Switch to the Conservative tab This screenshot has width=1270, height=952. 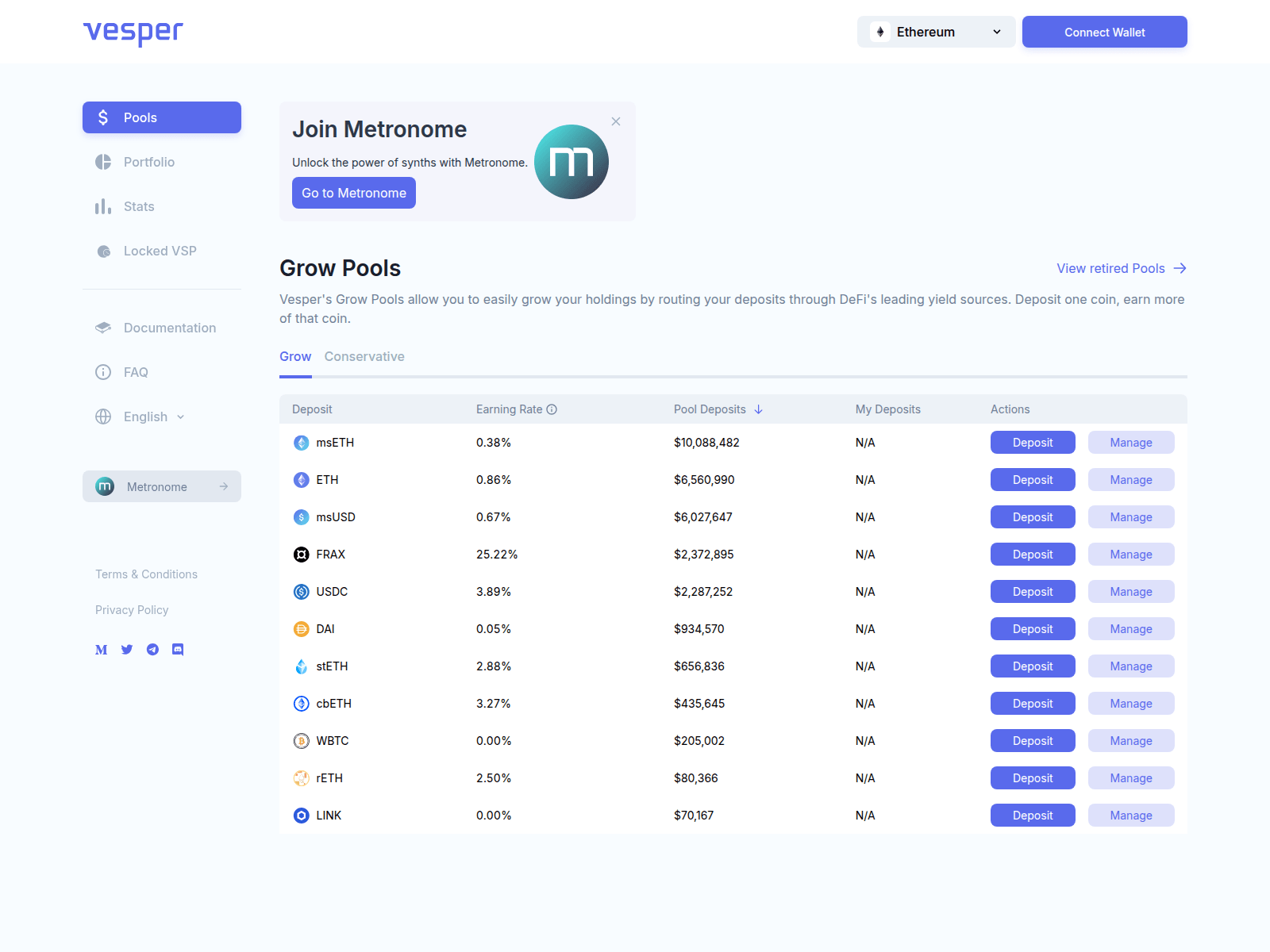[x=364, y=357]
